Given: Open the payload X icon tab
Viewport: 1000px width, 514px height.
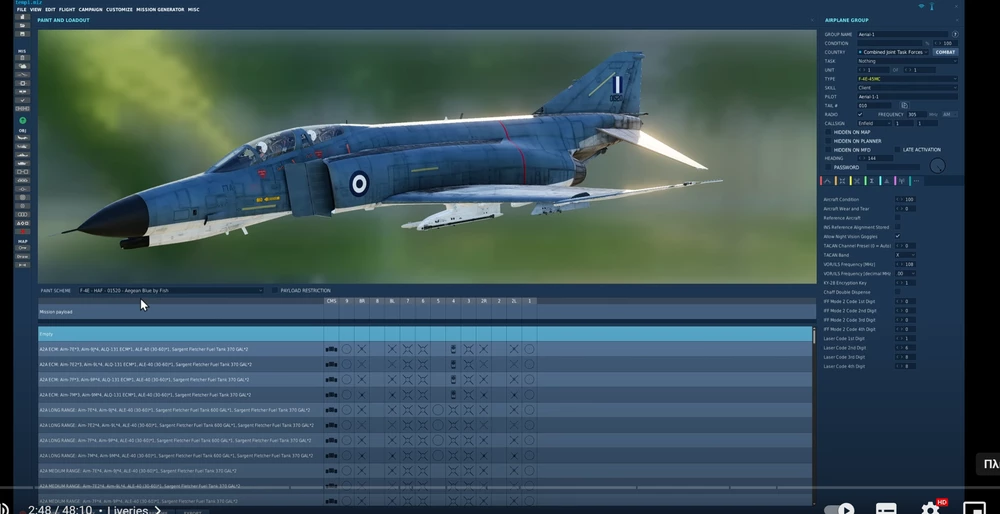Looking at the screenshot, I should coord(857,181).
